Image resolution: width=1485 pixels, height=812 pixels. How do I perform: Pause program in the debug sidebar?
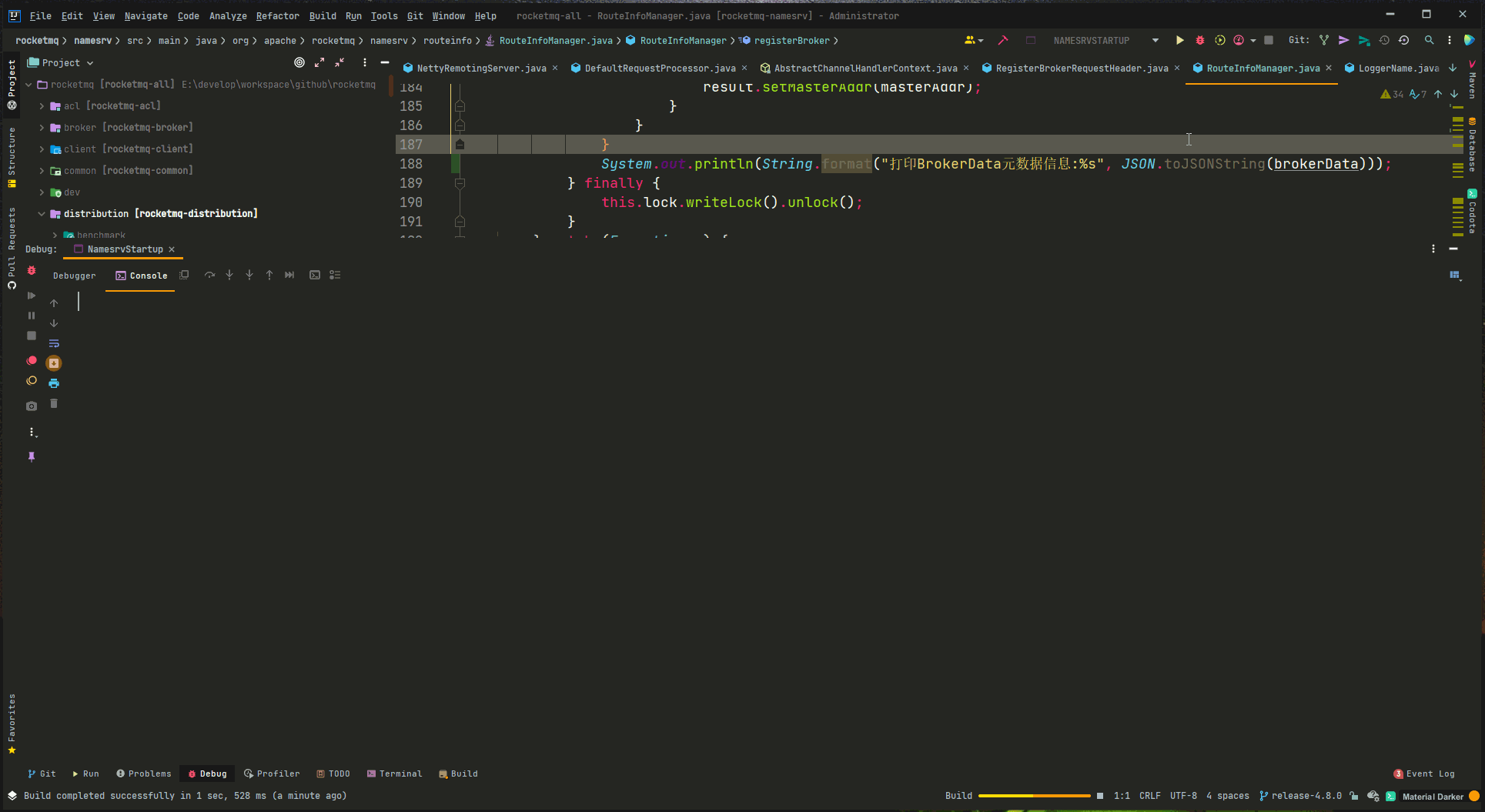click(32, 316)
